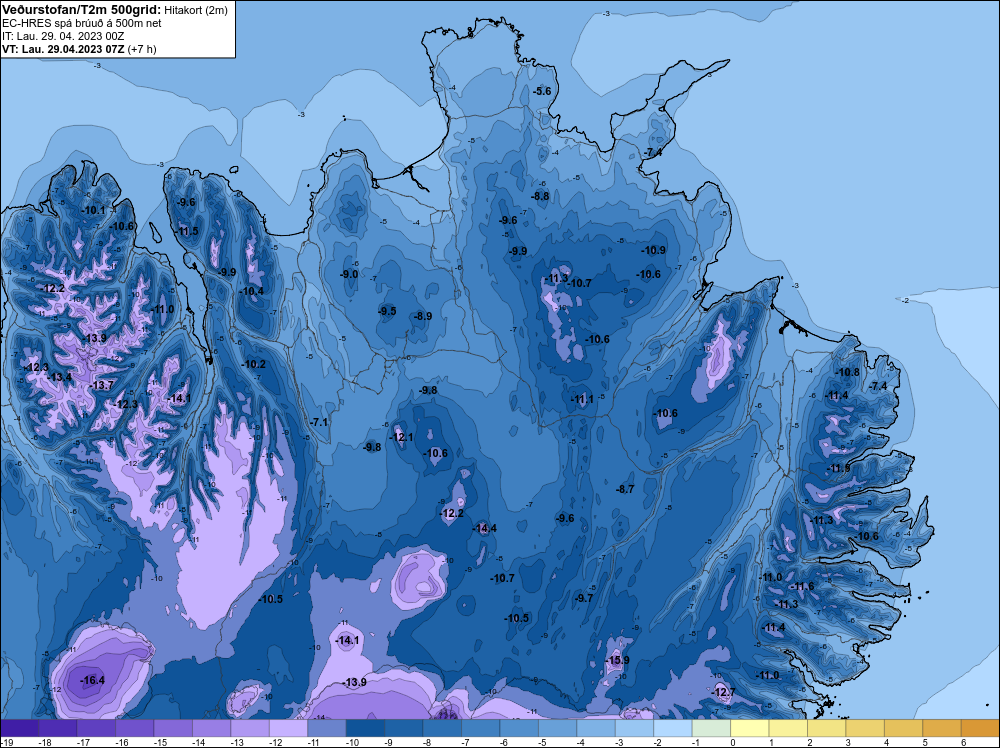Click the -13.7 temperature reading

(x=101, y=385)
